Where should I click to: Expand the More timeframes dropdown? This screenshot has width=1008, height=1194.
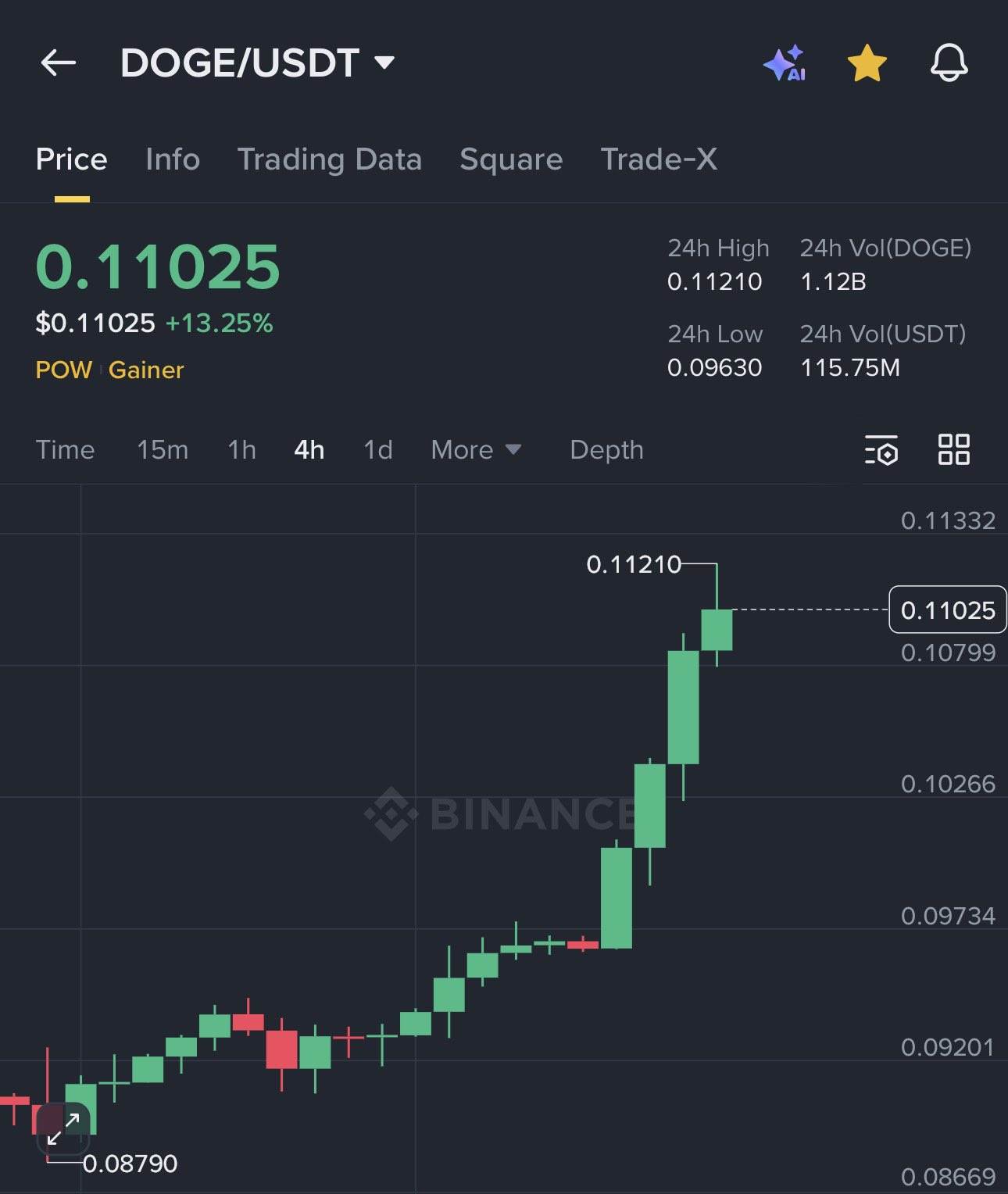coord(475,450)
